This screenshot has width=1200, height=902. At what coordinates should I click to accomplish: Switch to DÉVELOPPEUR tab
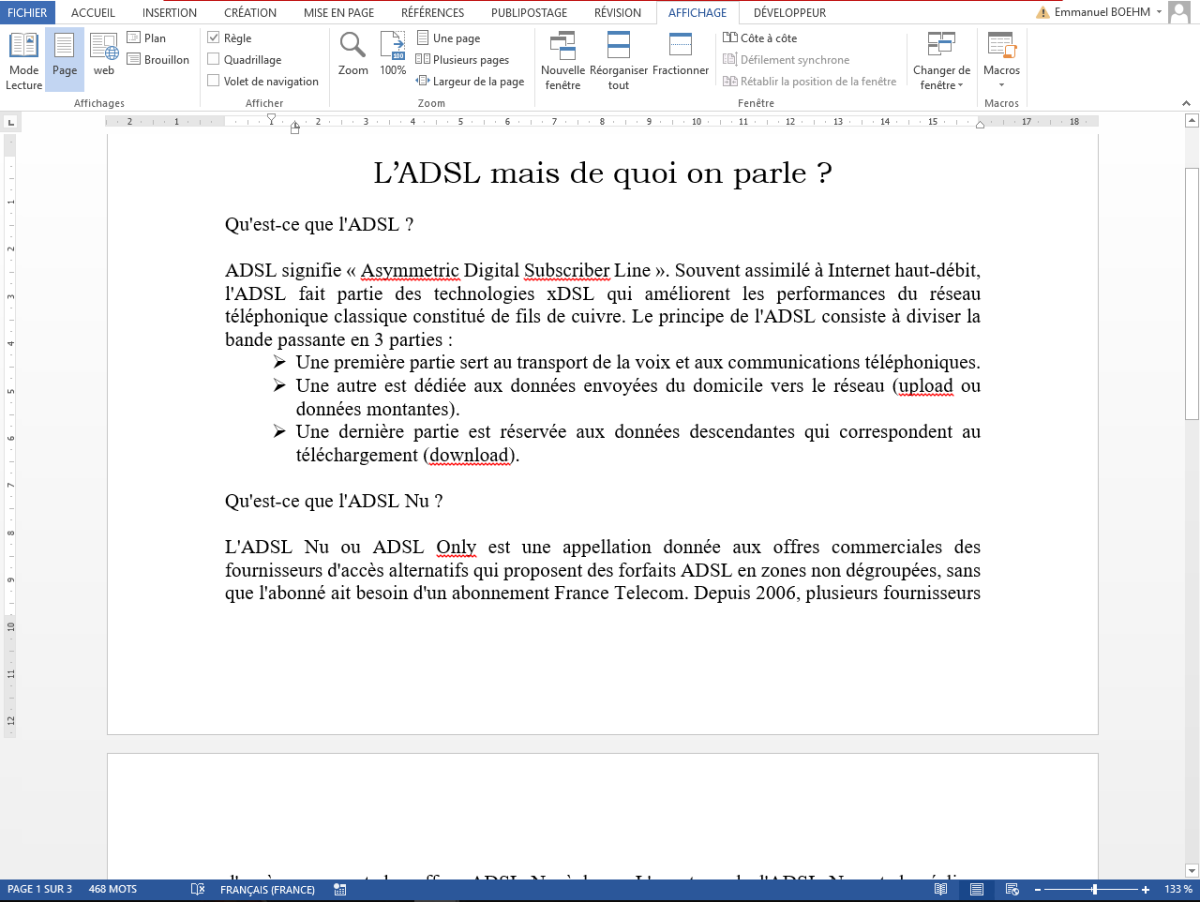(x=789, y=13)
